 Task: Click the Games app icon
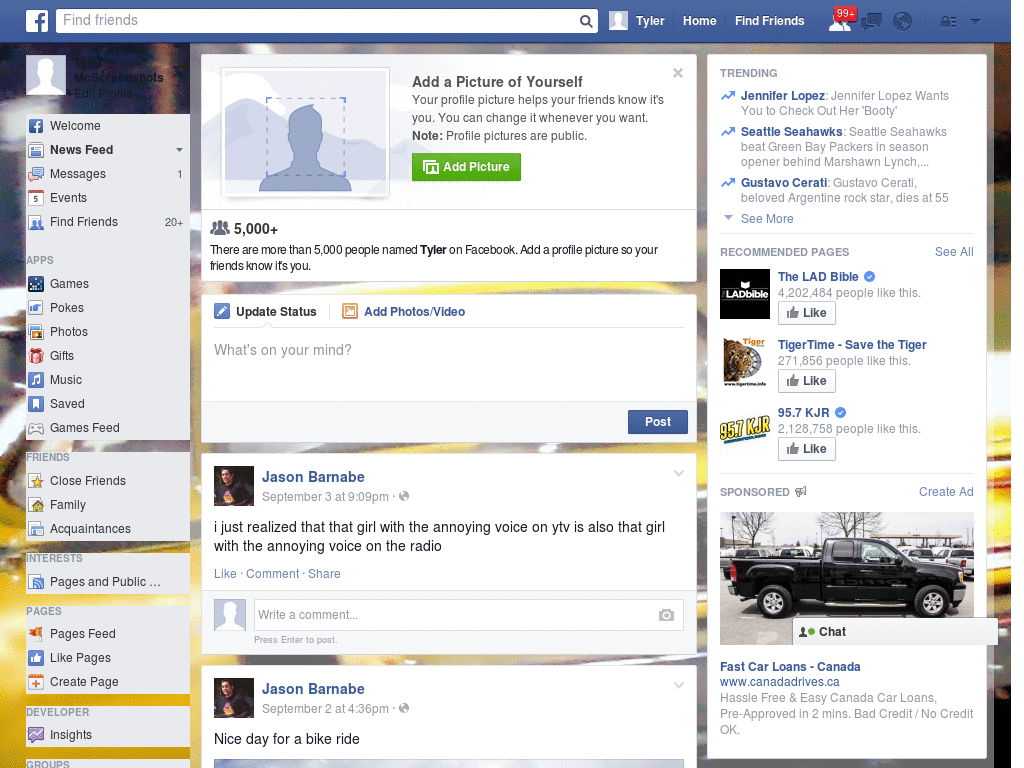[x=36, y=284]
